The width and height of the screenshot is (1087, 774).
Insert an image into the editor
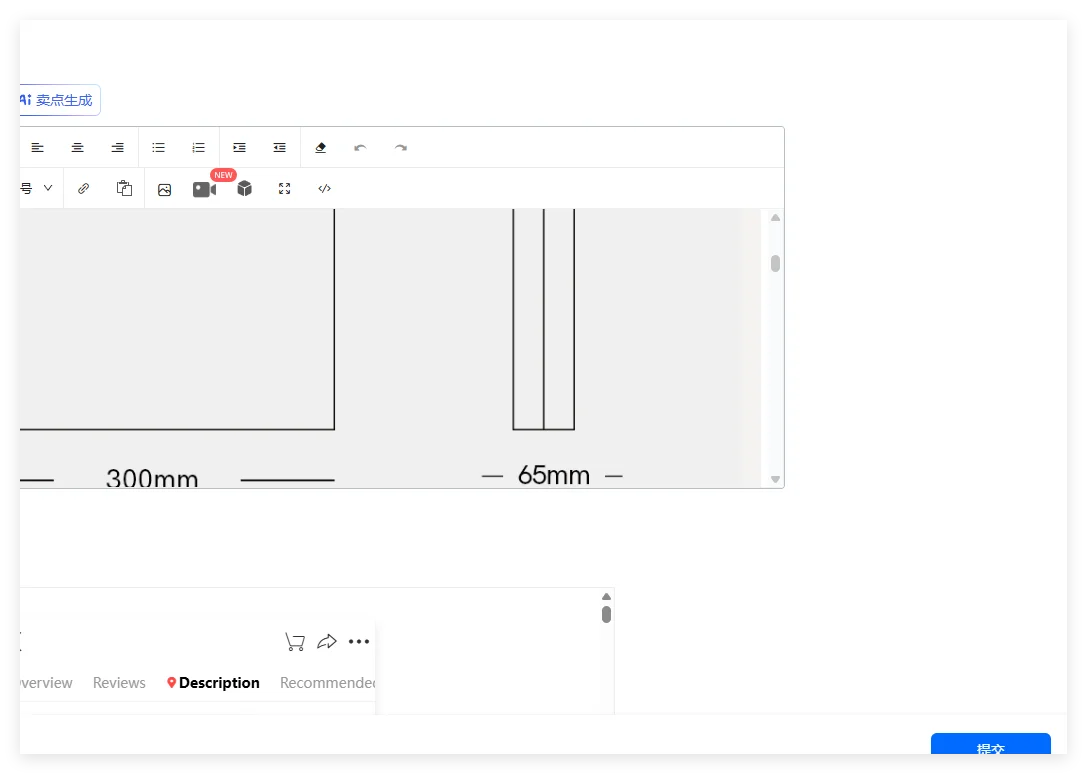164,189
